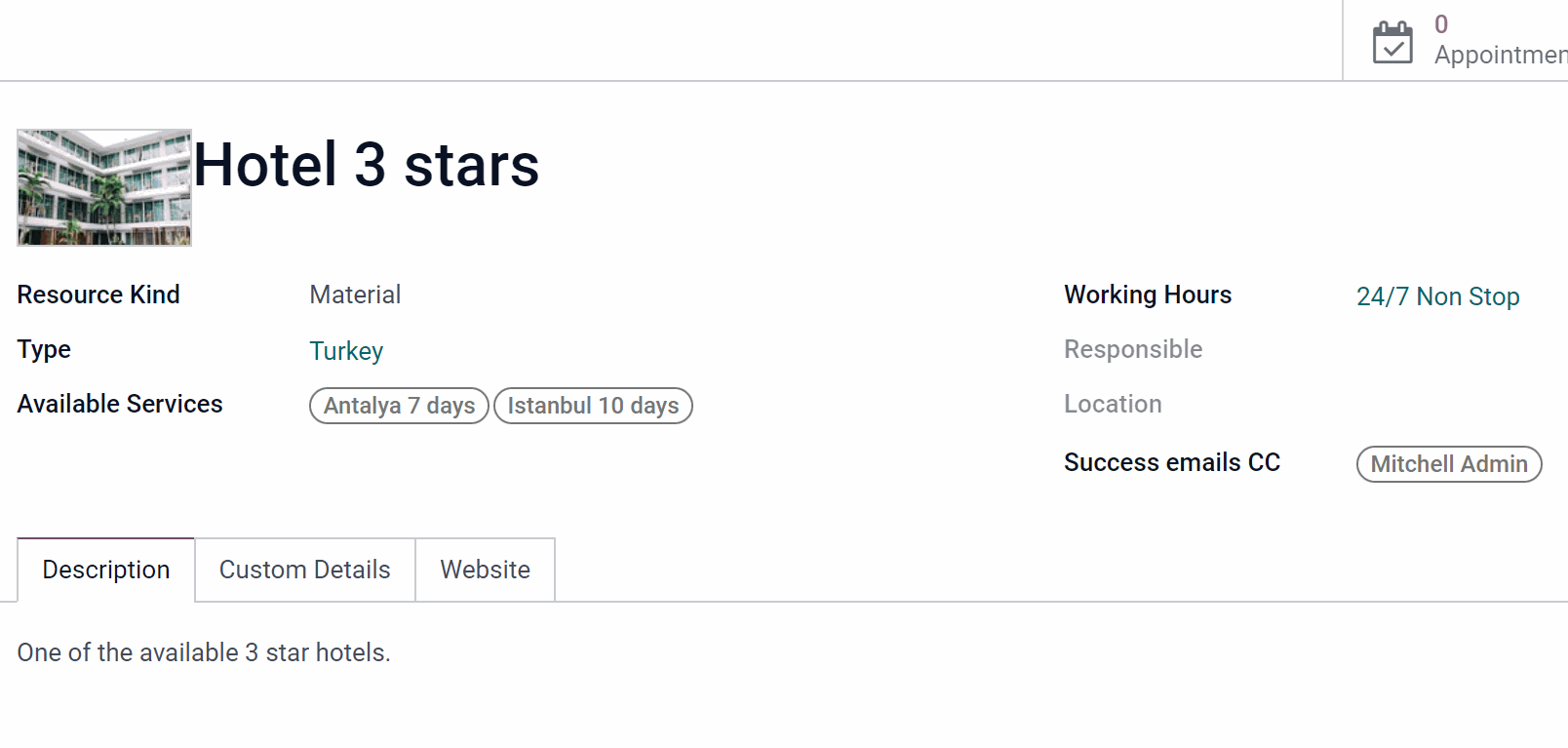The width and height of the screenshot is (1568, 748).
Task: Select the Istanbul 10 days service tag
Action: [593, 406]
